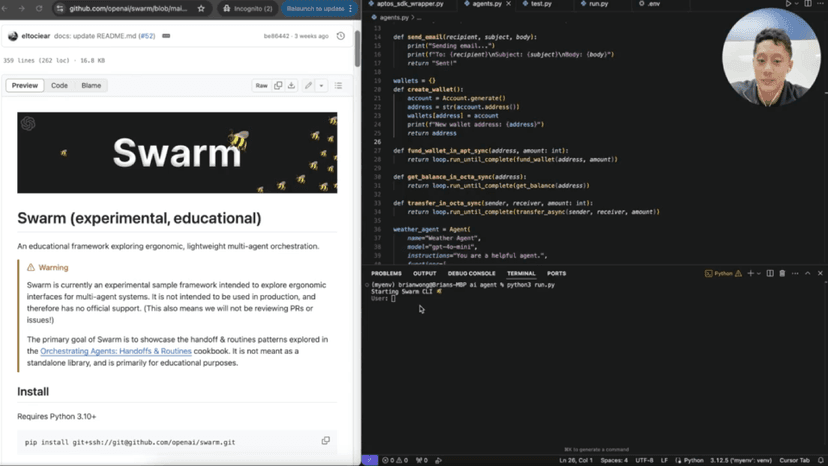
Task: Go forward in the browser
Action: tap(21, 8)
